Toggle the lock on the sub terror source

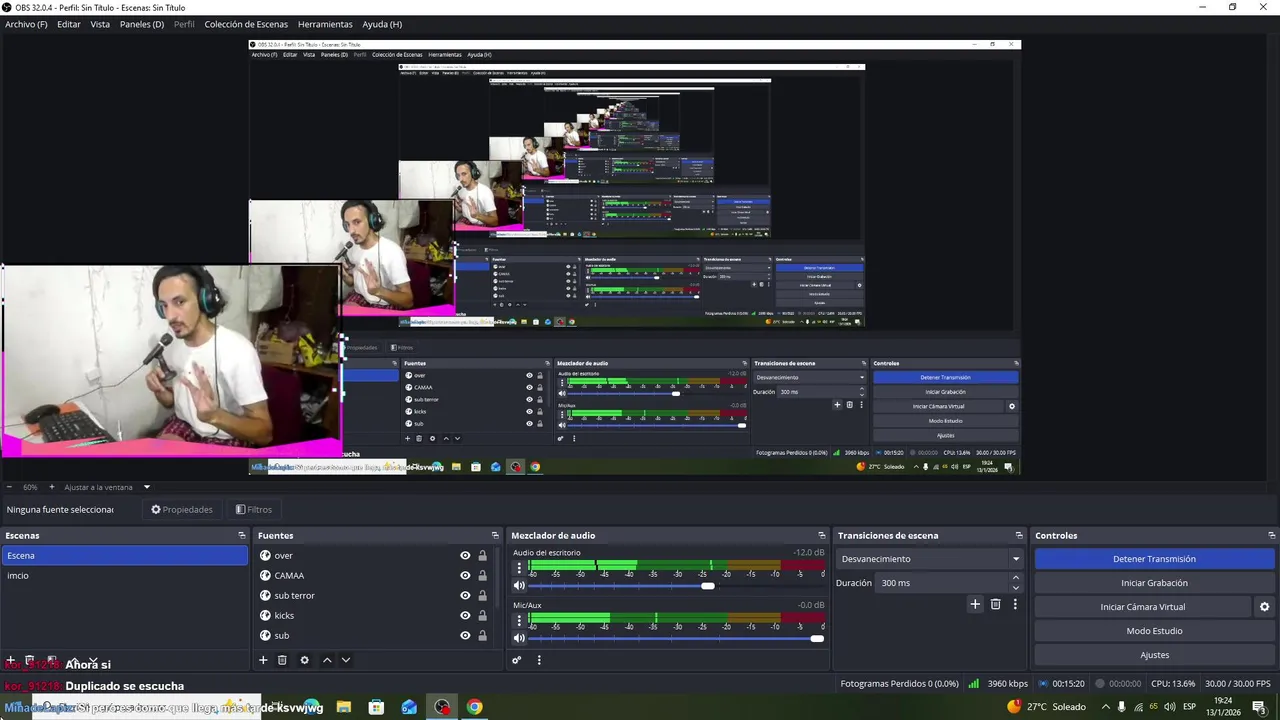[x=482, y=596]
